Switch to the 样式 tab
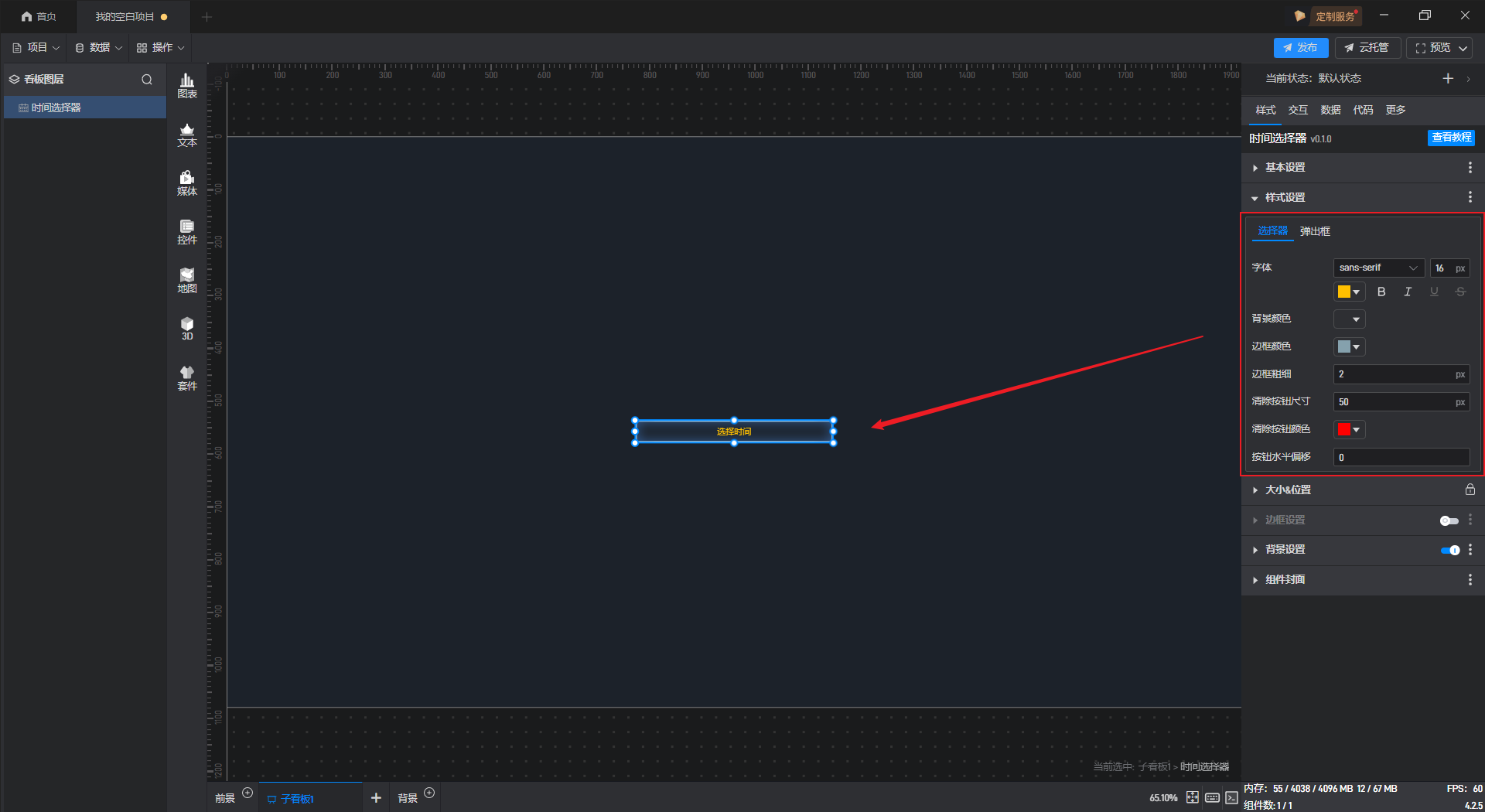The width and height of the screenshot is (1485, 812). click(1265, 110)
